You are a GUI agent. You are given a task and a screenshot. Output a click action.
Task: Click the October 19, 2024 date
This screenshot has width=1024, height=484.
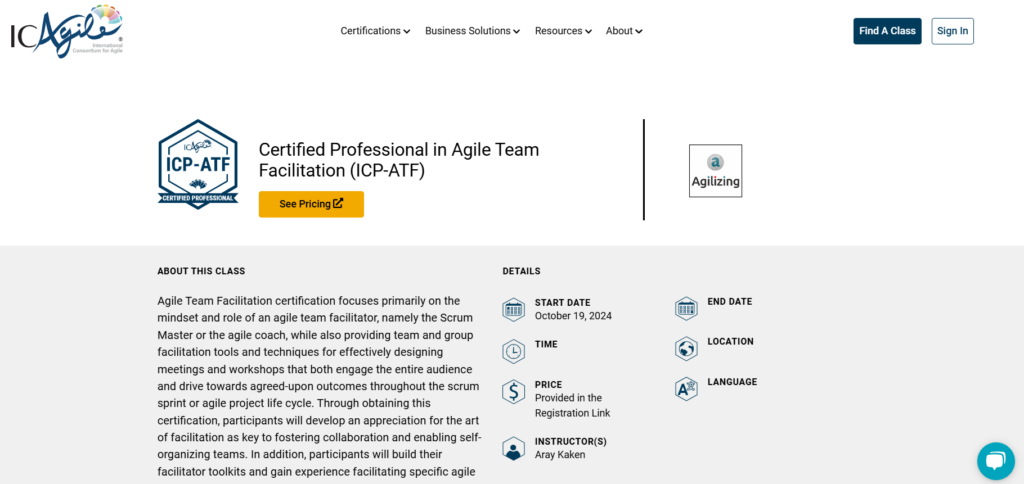[x=573, y=316]
